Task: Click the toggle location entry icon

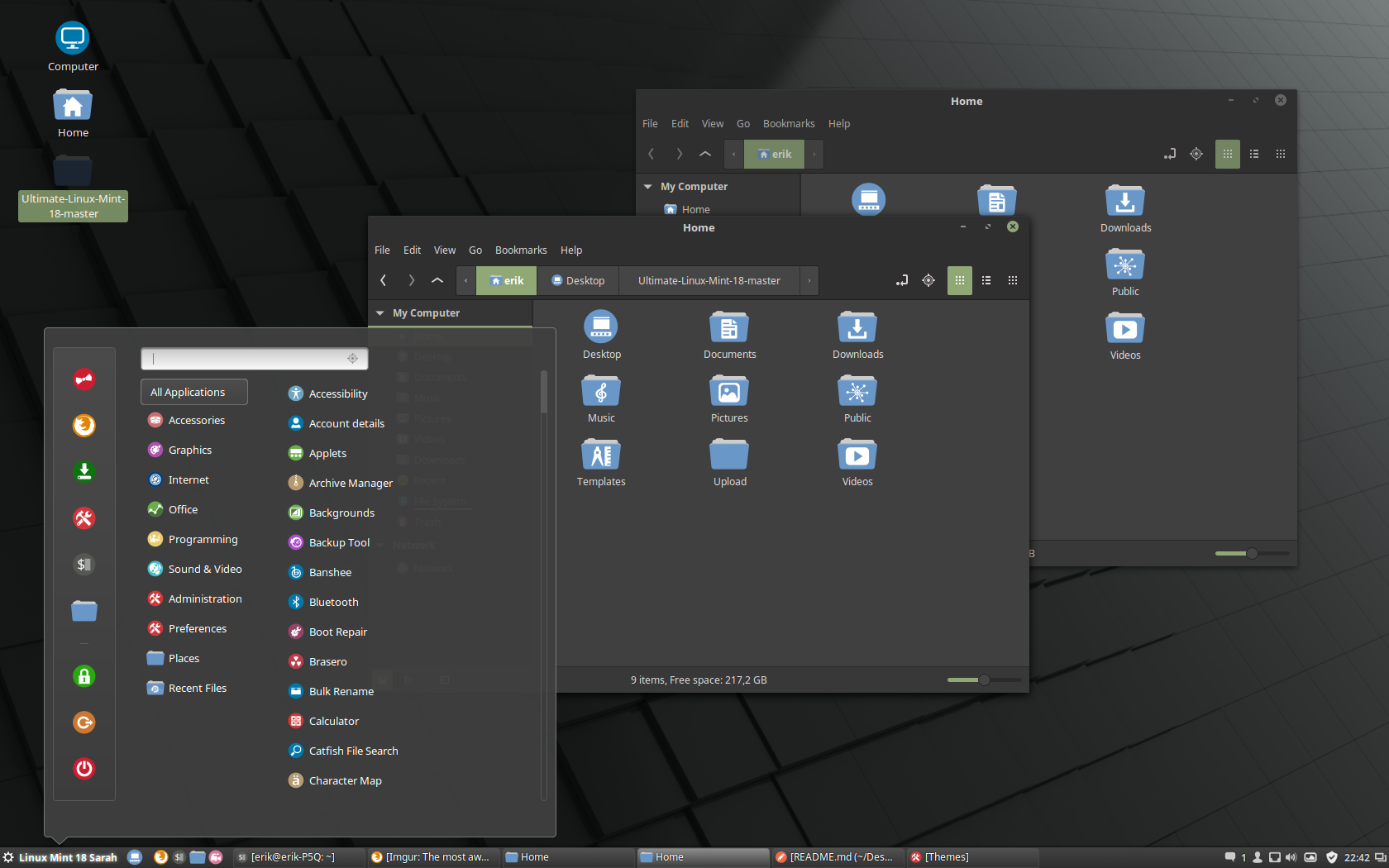Action: pos(902,281)
